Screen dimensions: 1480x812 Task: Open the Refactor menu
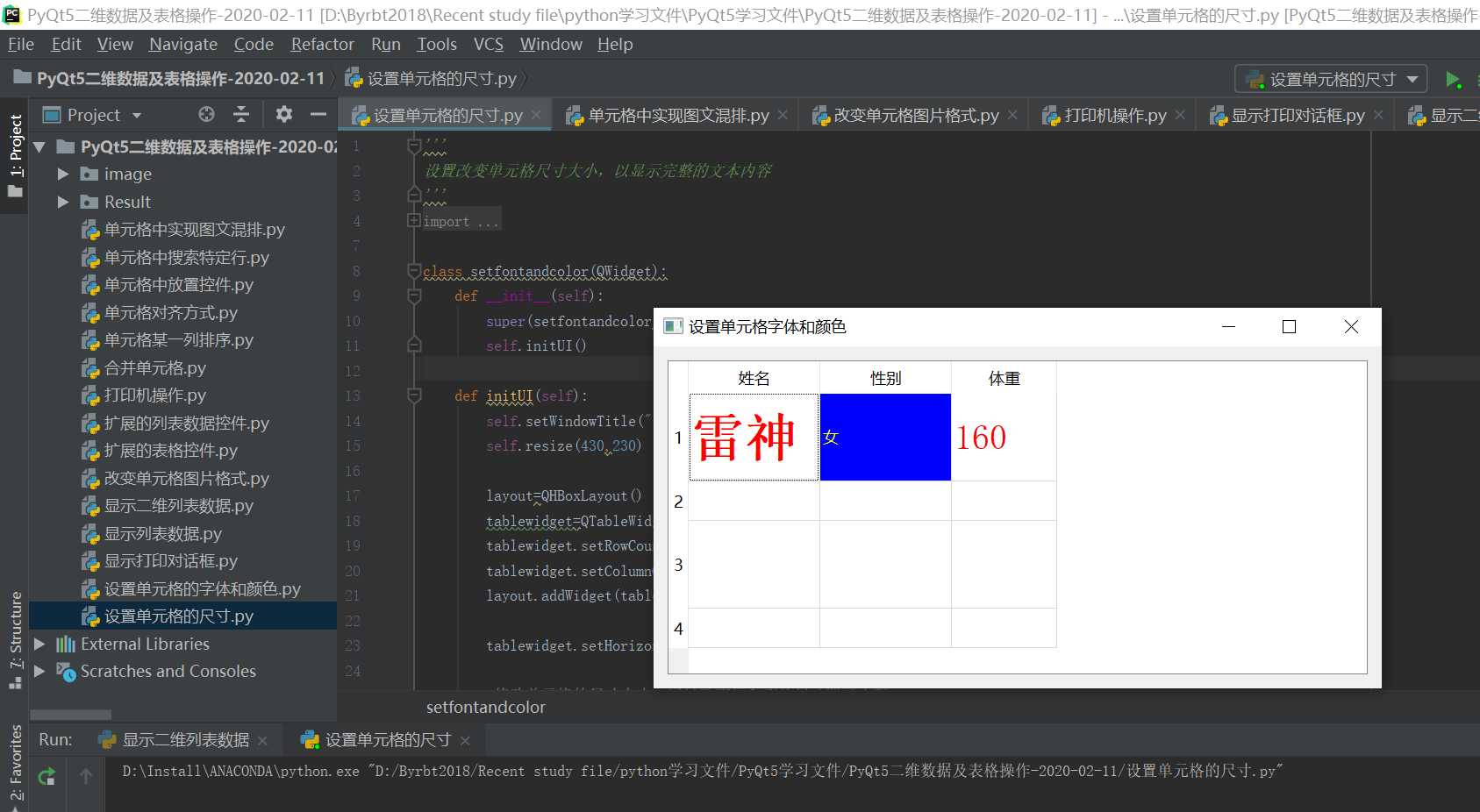coord(323,44)
